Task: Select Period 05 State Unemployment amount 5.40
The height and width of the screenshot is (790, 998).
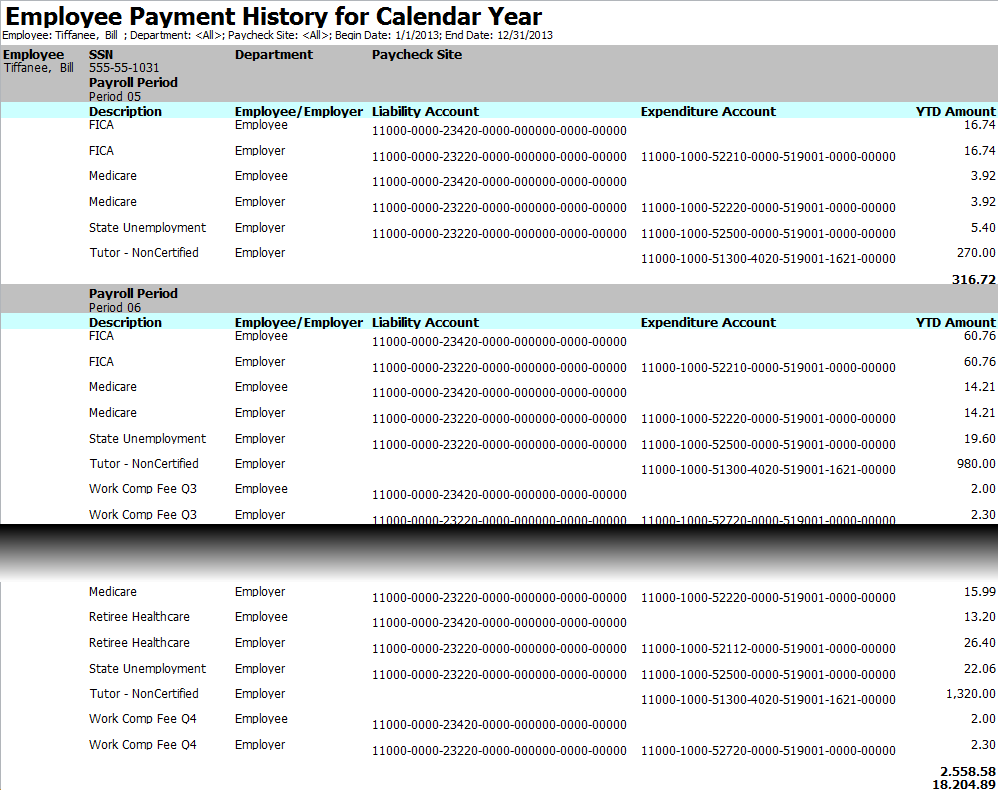Action: (983, 228)
